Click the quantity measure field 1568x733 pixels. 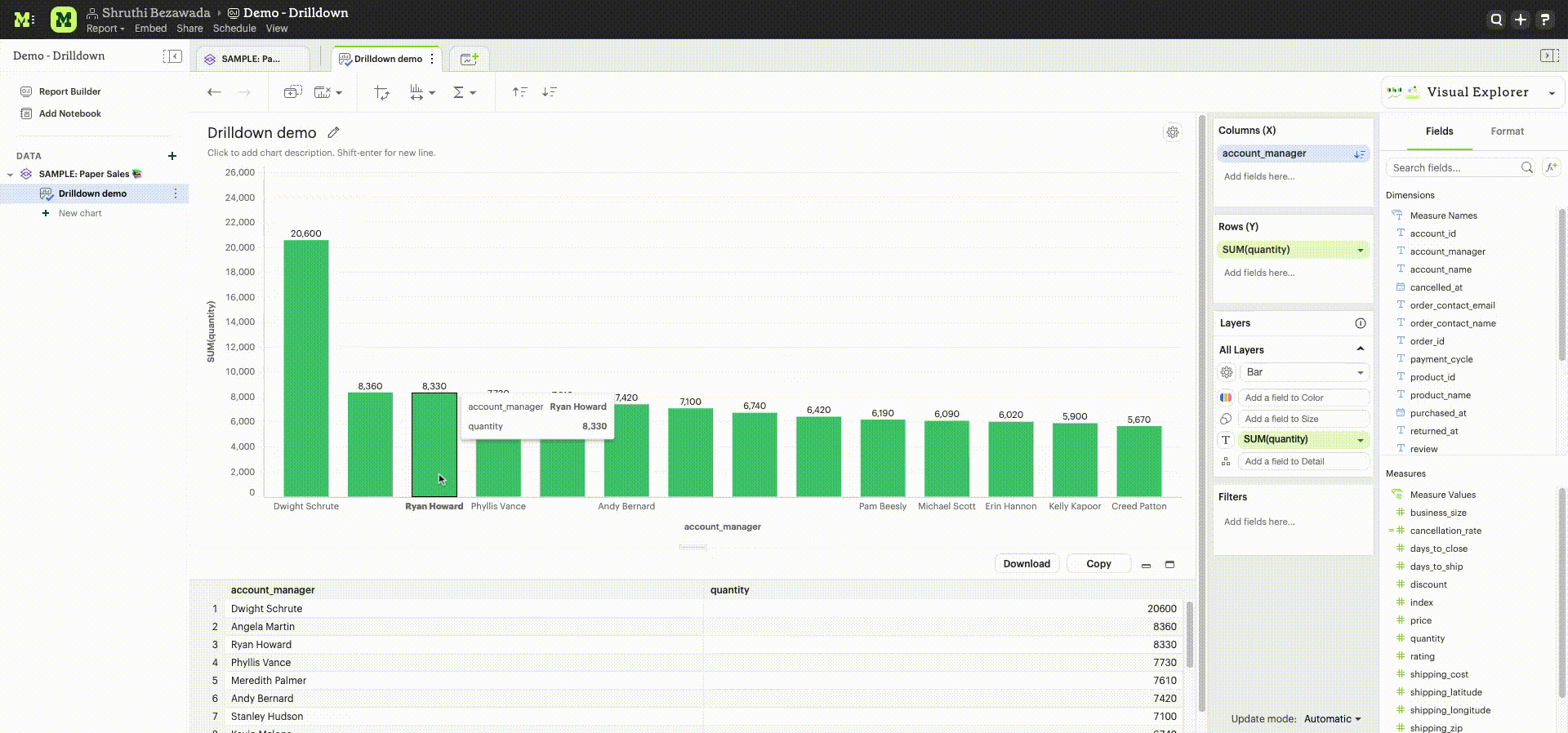1427,638
